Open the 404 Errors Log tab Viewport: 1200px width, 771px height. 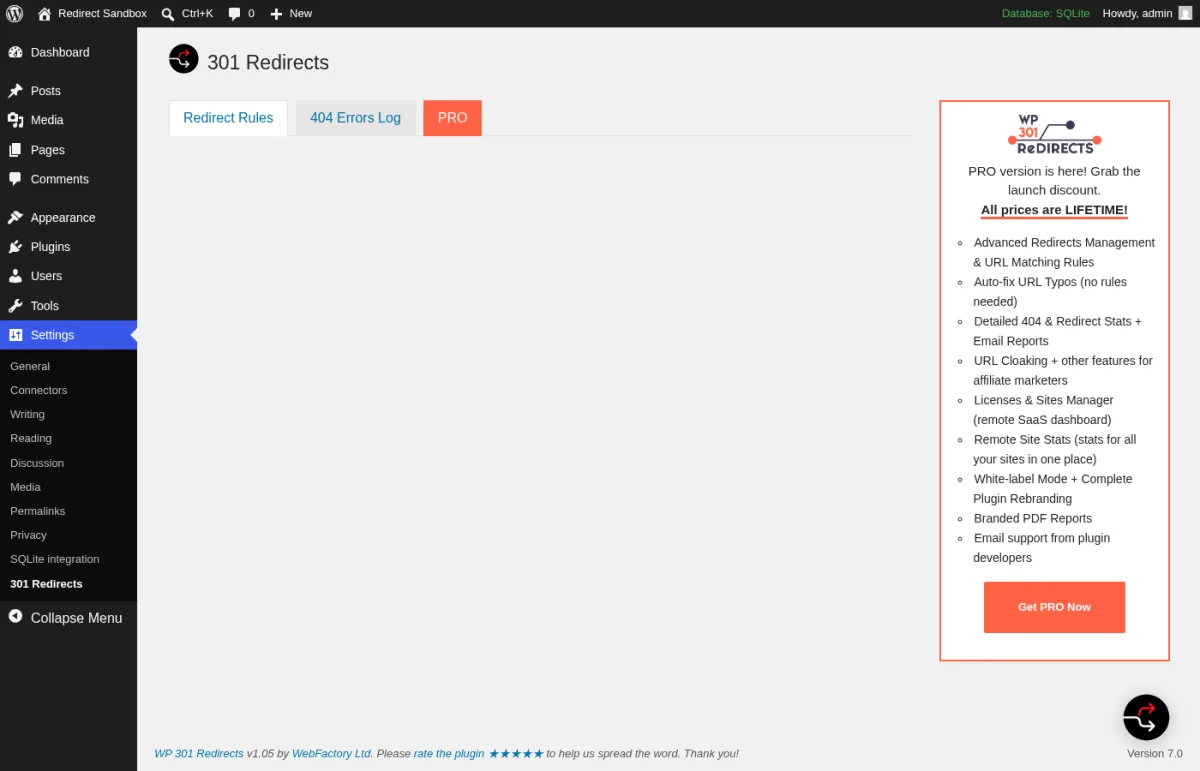point(355,118)
